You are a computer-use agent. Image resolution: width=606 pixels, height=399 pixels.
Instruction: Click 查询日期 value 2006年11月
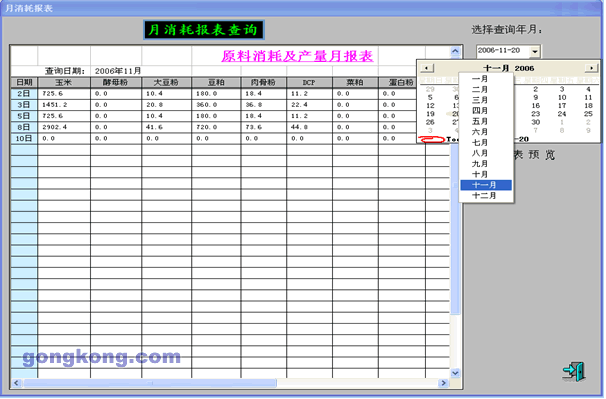click(118, 71)
